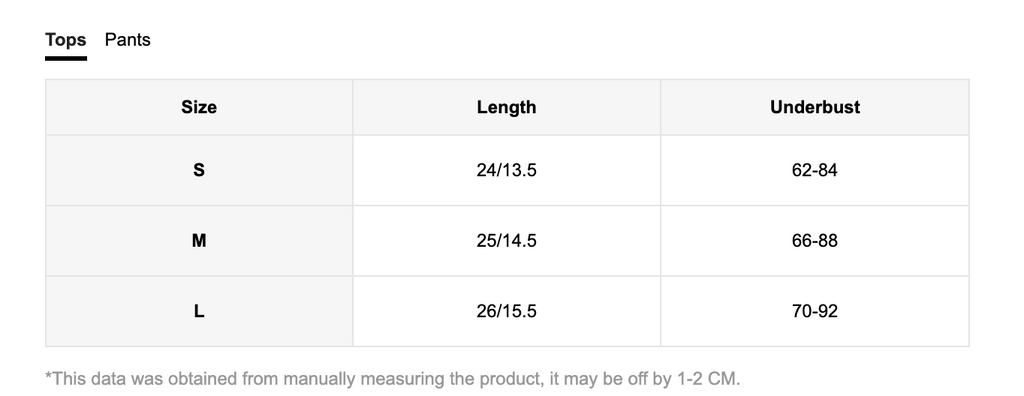Click the 25/14.5 length cell
The width and height of the screenshot is (1024, 396).
pyautogui.click(x=507, y=240)
